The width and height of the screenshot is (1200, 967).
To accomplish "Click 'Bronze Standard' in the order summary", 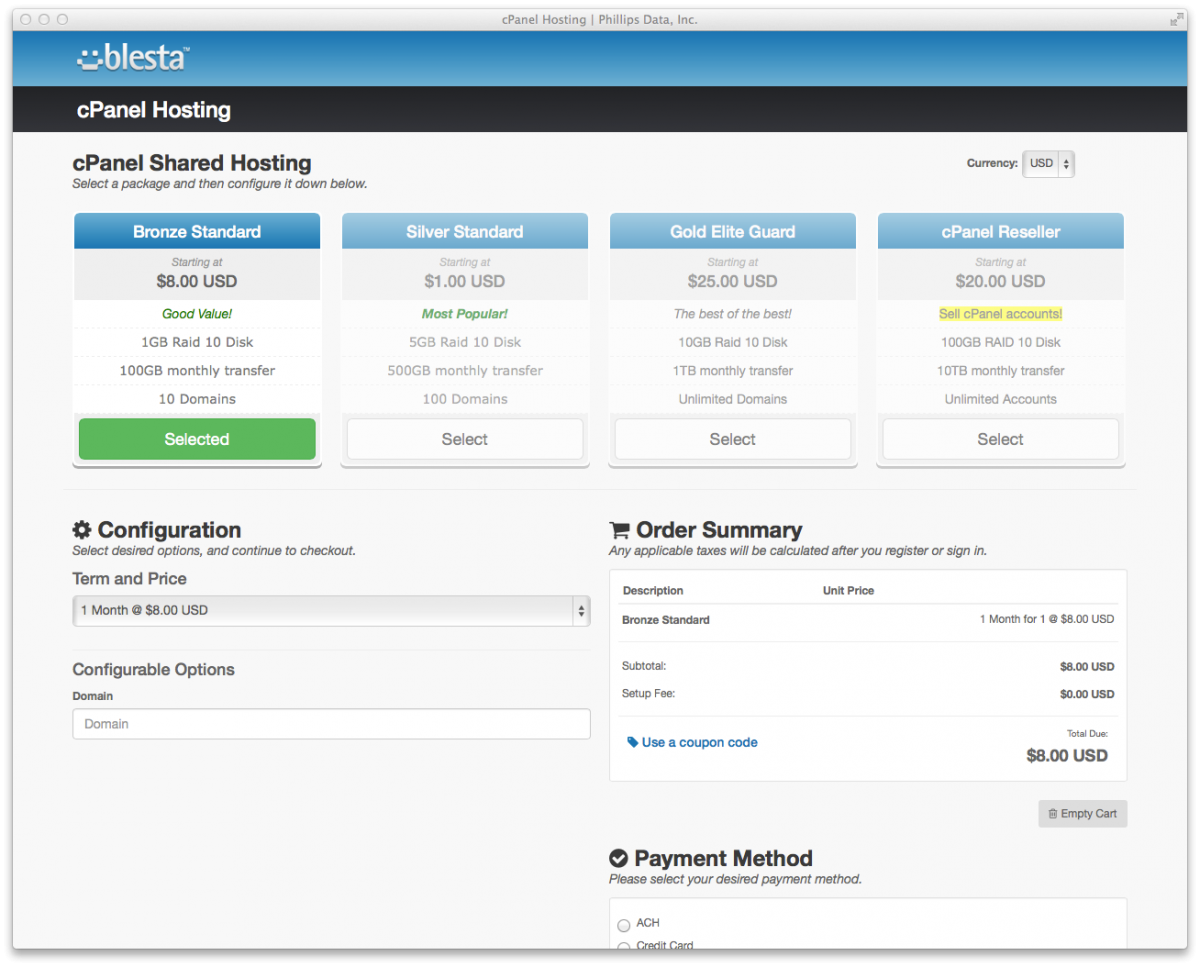I will click(666, 620).
